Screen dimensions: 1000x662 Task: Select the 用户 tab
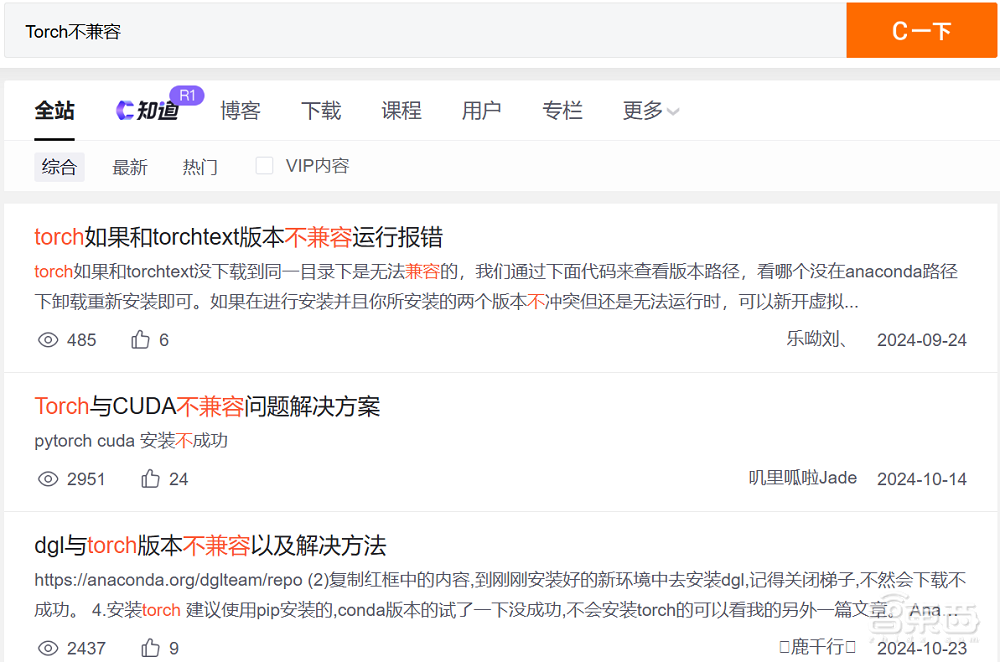point(482,111)
